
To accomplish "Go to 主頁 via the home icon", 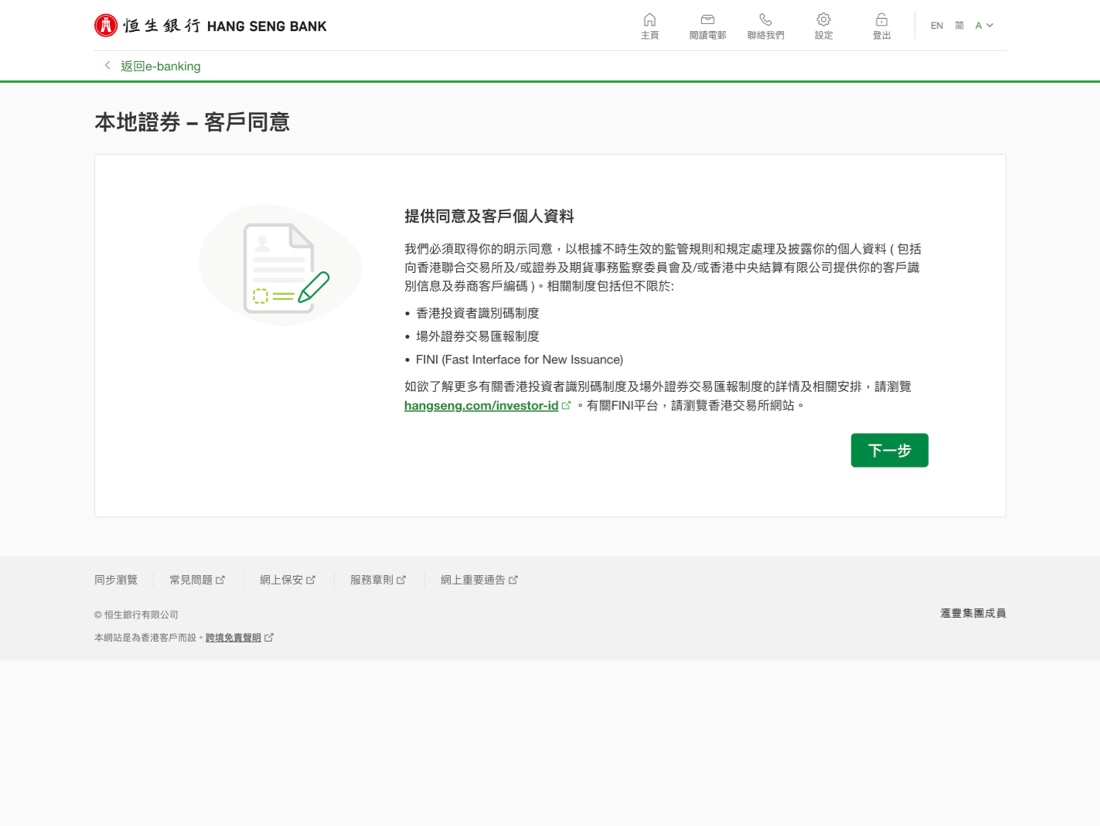I will (650, 26).
